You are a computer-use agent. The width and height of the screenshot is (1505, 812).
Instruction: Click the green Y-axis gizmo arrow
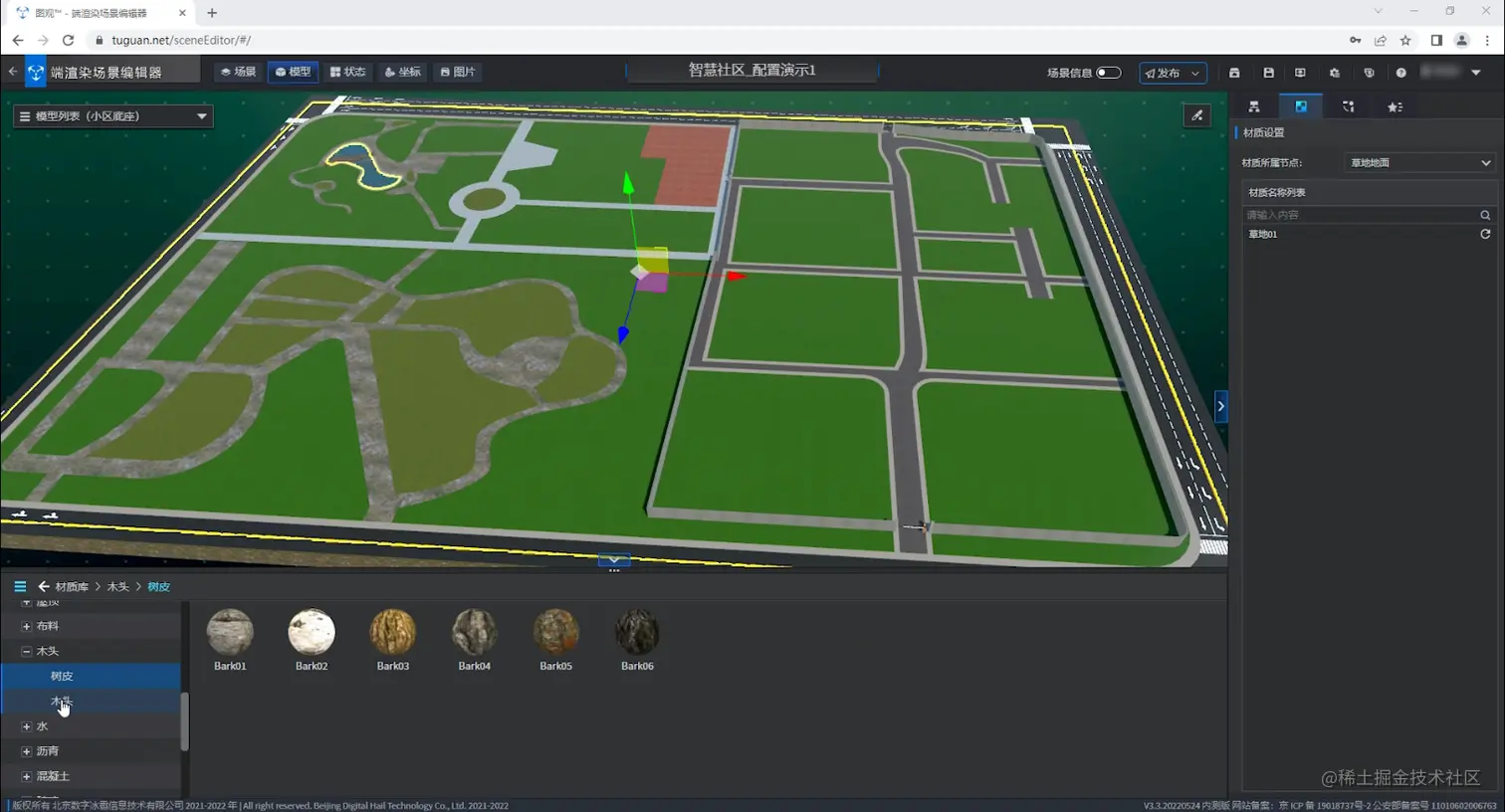click(x=628, y=183)
